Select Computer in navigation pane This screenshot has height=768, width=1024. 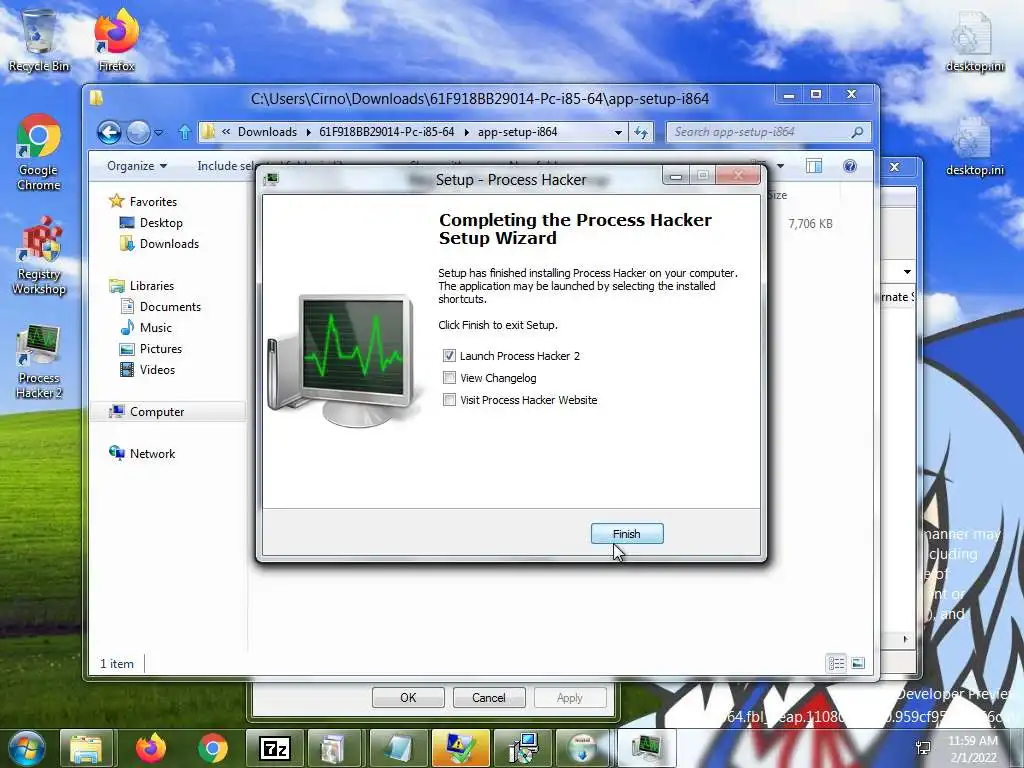tap(157, 411)
